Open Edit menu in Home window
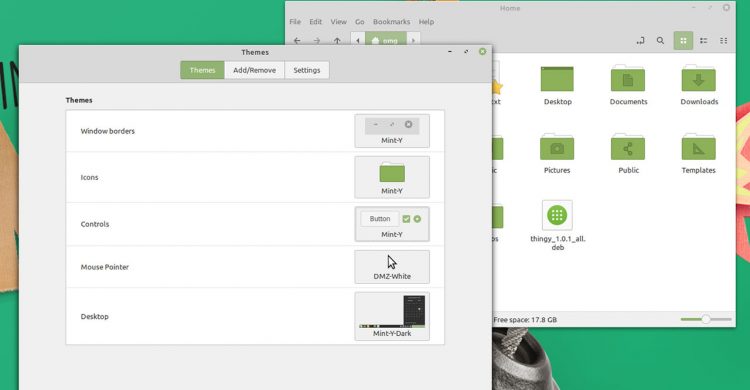Image resolution: width=750 pixels, height=390 pixels. click(315, 22)
